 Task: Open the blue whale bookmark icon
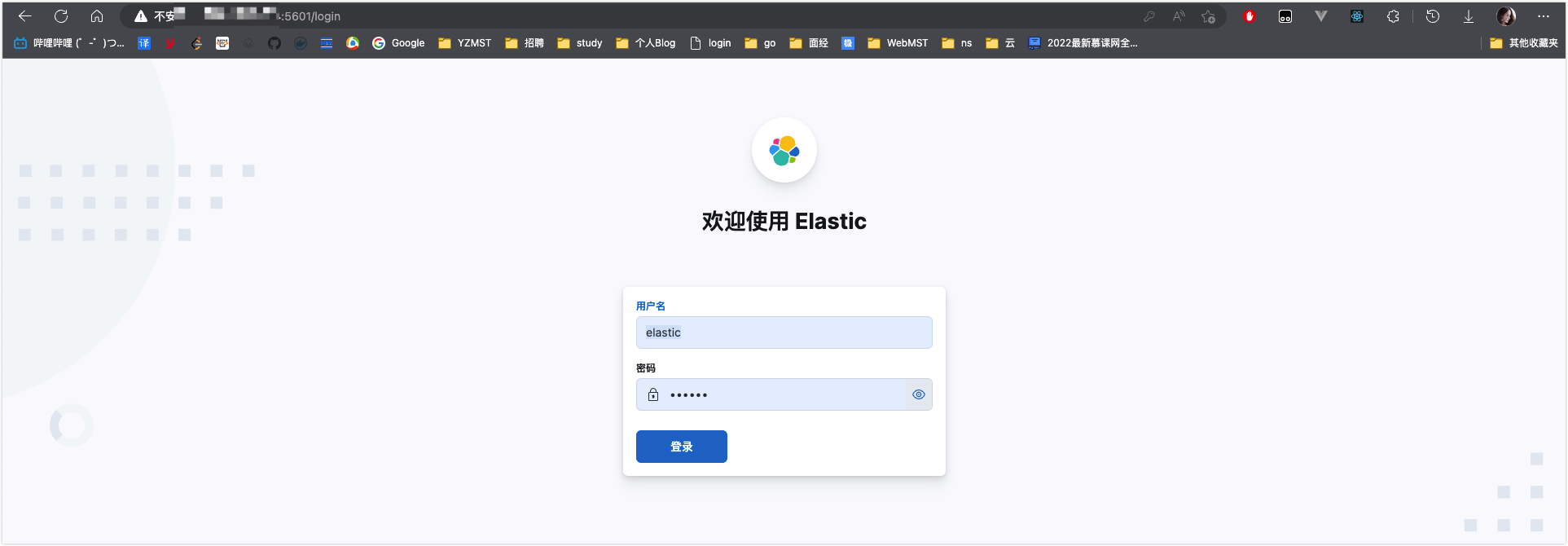pyautogui.click(x=301, y=43)
